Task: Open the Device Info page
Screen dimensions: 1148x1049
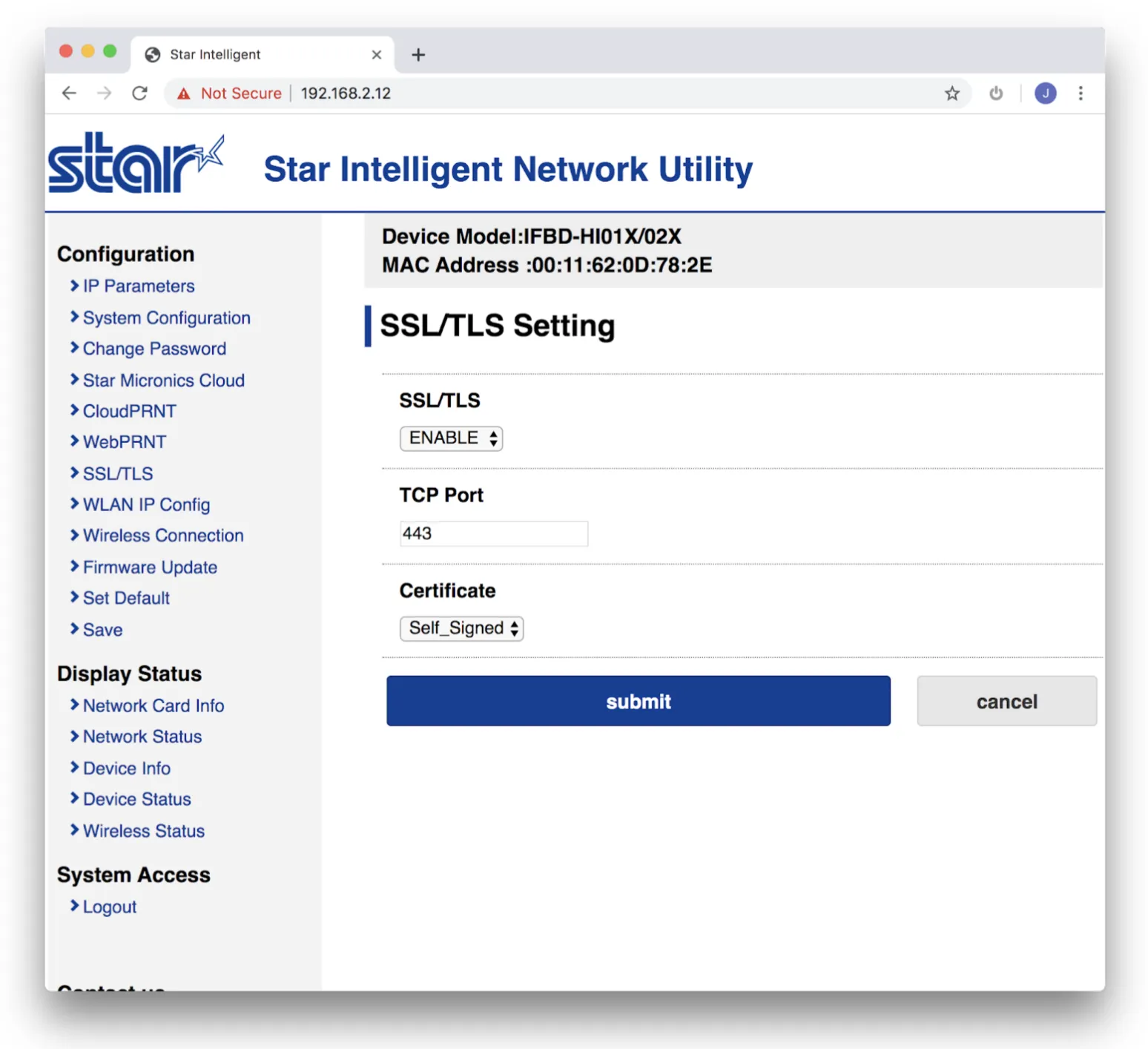Action: point(127,769)
